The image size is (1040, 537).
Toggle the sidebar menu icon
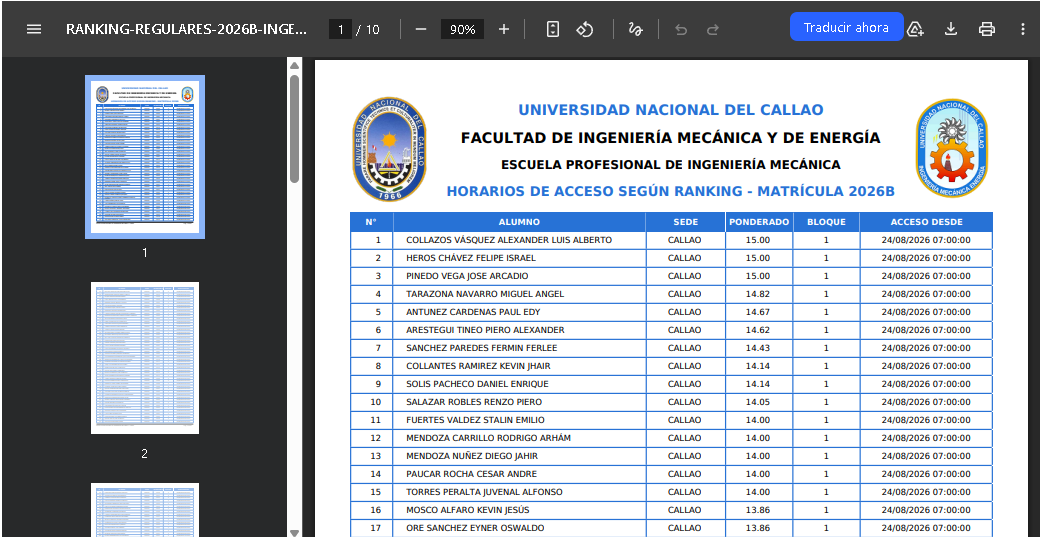[34, 29]
